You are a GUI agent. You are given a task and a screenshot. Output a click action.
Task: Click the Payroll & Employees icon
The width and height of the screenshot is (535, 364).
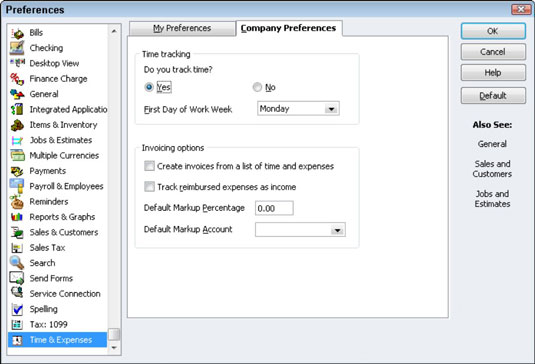pyautogui.click(x=17, y=186)
